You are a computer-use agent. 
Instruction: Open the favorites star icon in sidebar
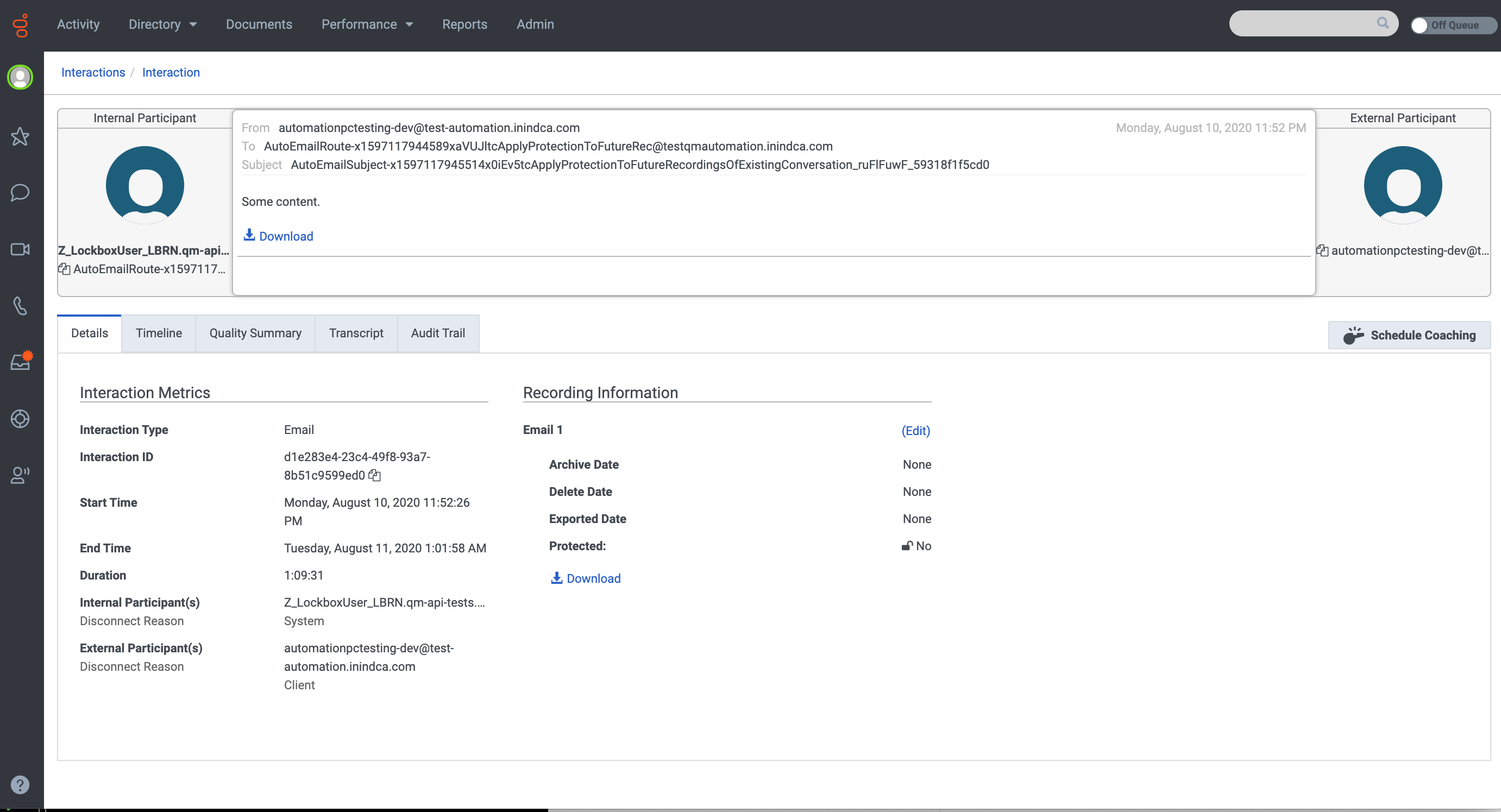coord(20,137)
